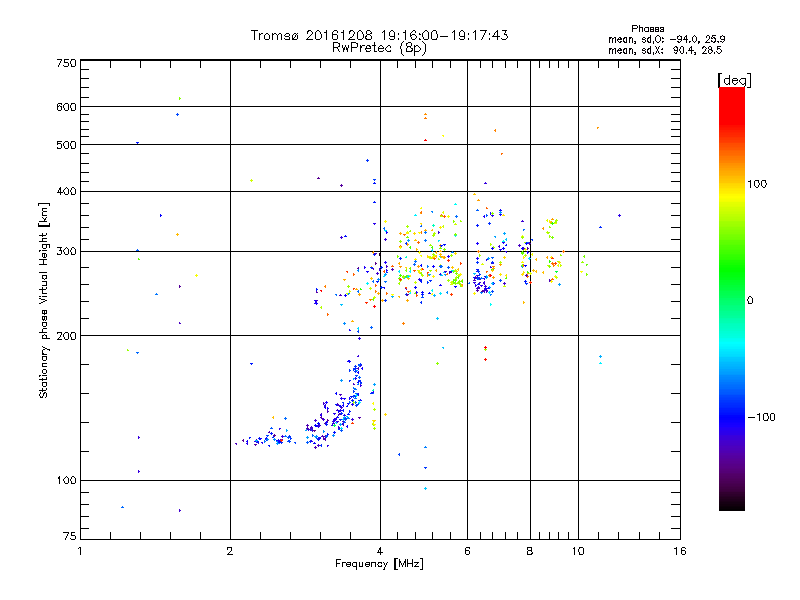Click the 'mean, sd,X: 90.4, 28.5' statistic
This screenshot has width=800, height=600.
[x=665, y=50]
